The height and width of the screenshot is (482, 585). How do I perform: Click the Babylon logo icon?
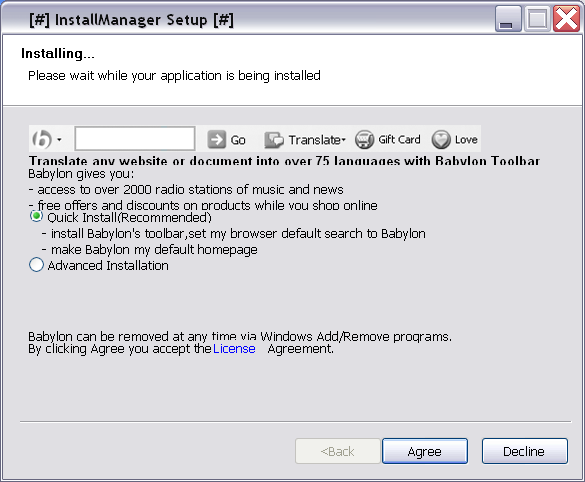click(x=42, y=140)
